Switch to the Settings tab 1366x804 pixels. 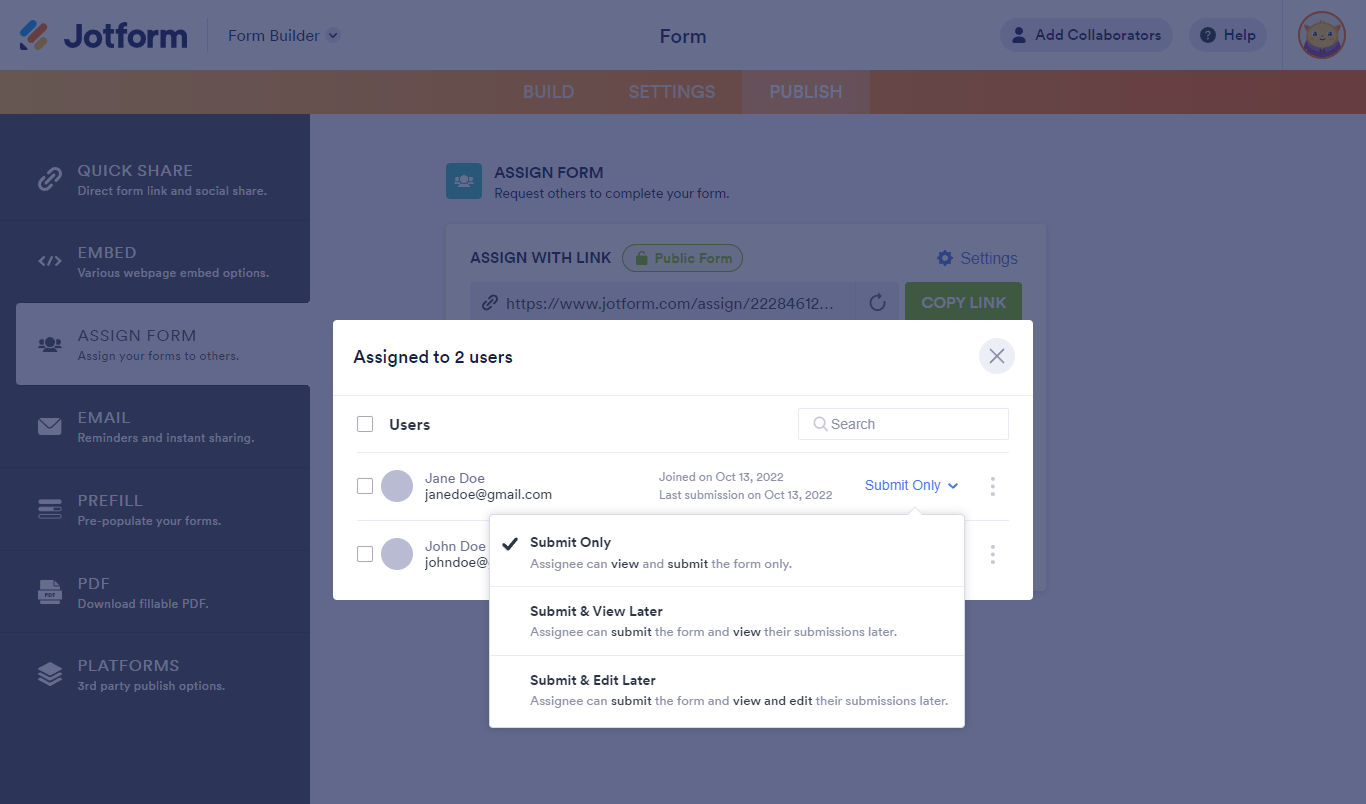pyautogui.click(x=671, y=92)
